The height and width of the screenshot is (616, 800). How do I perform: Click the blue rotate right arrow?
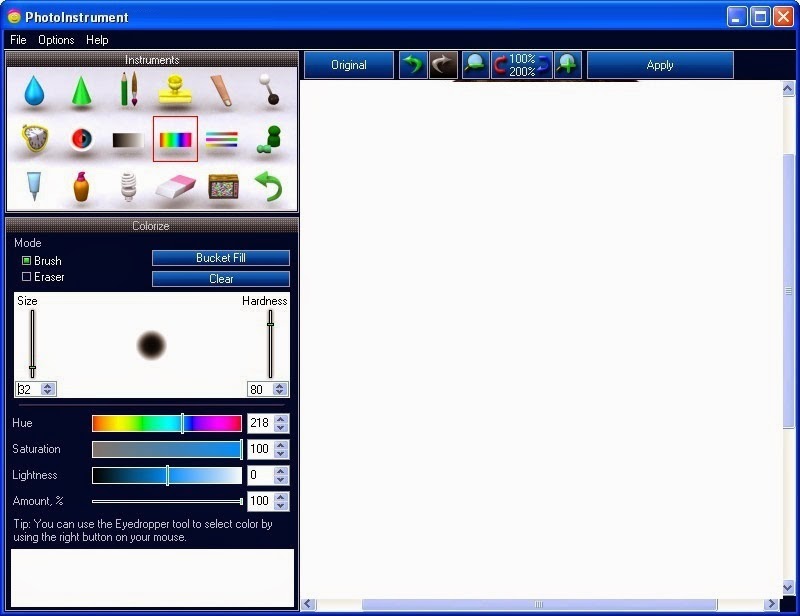(x=544, y=65)
